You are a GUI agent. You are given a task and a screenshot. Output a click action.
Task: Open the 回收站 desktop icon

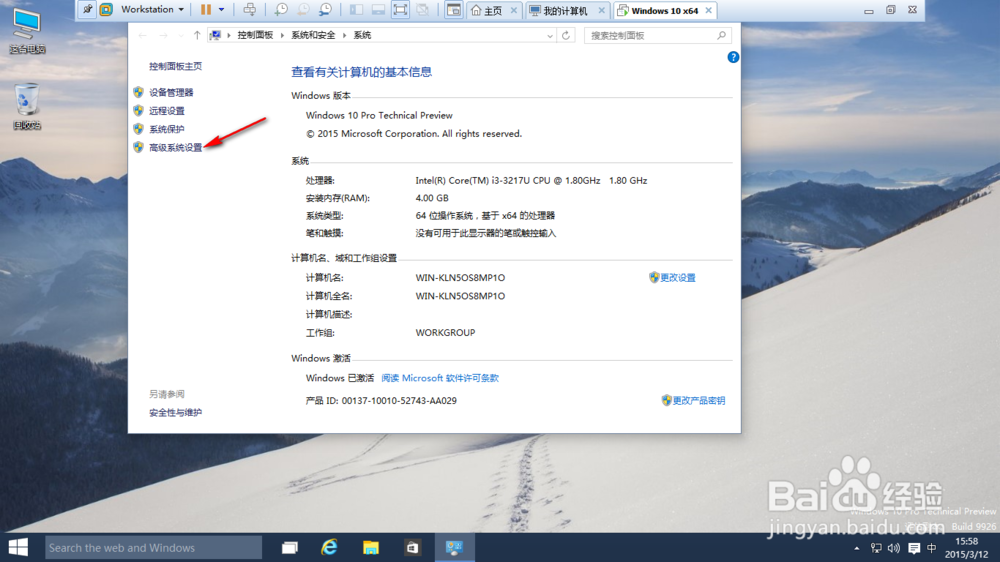[27, 107]
